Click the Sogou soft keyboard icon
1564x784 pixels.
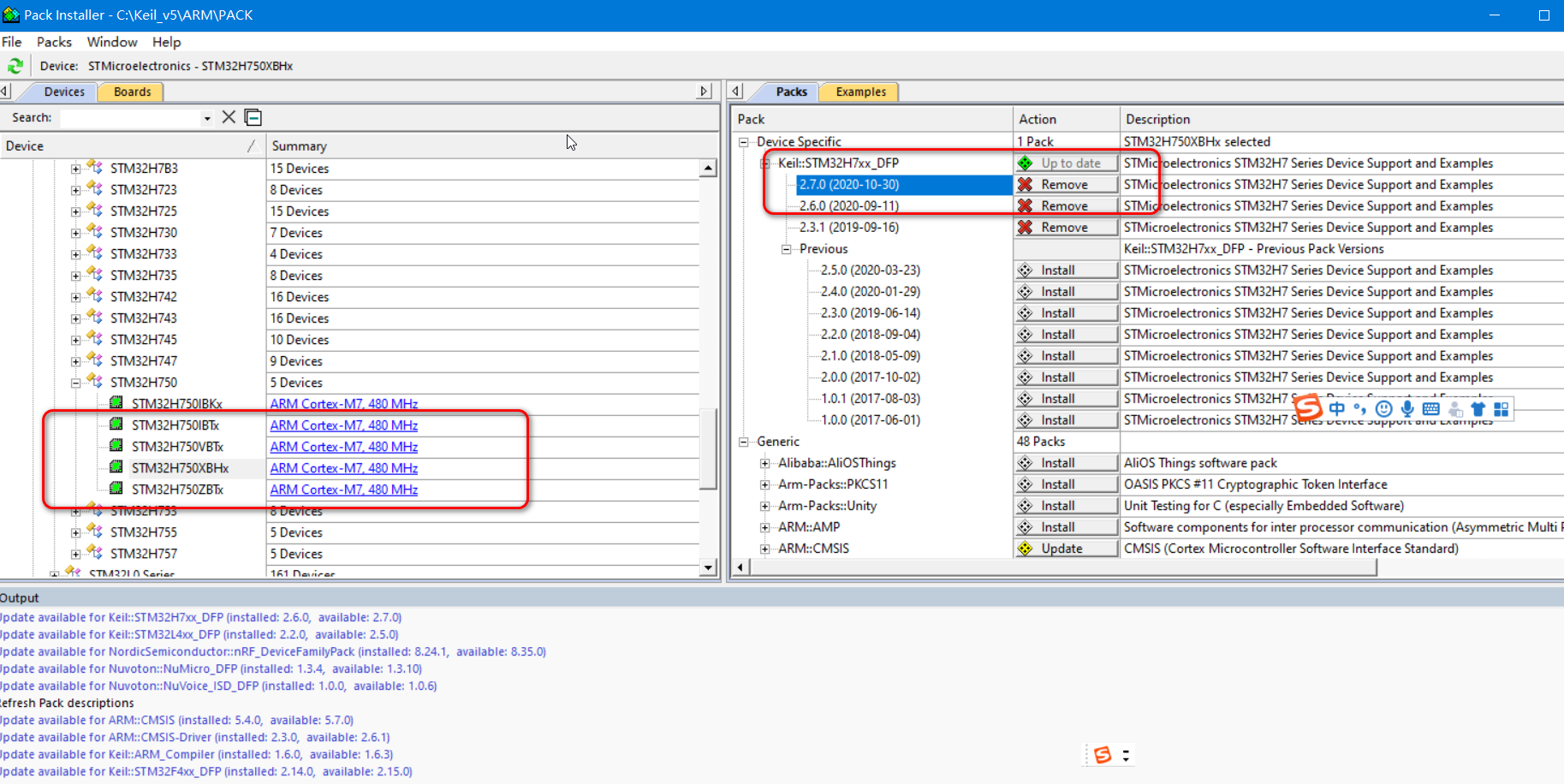coord(1431,409)
